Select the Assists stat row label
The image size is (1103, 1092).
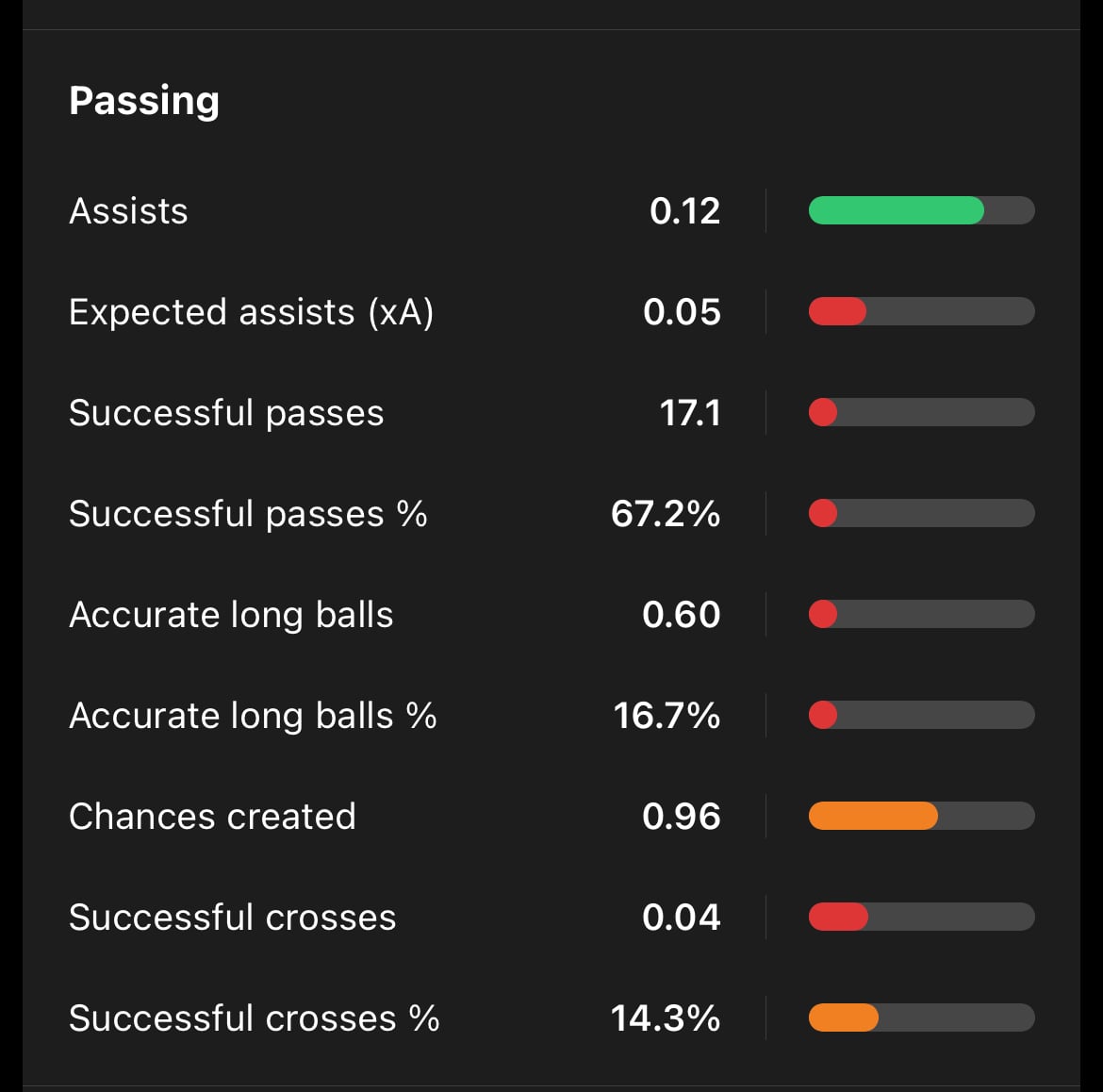(128, 211)
